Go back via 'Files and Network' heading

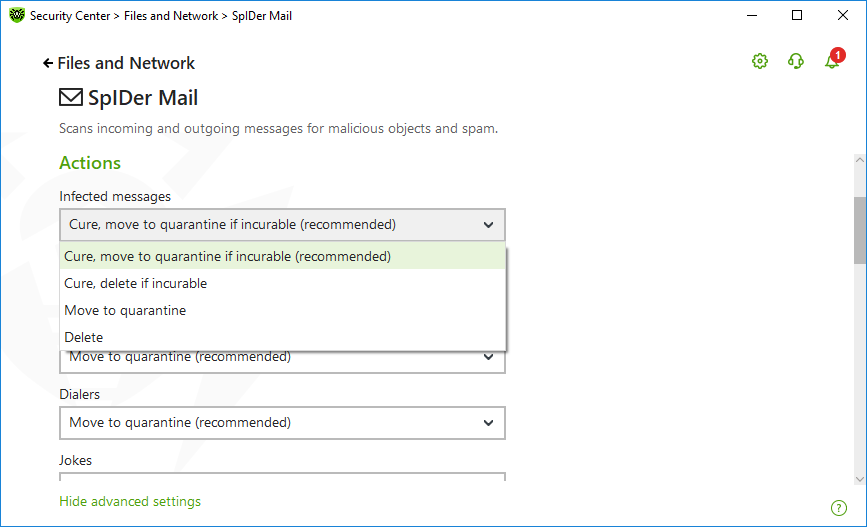point(126,63)
